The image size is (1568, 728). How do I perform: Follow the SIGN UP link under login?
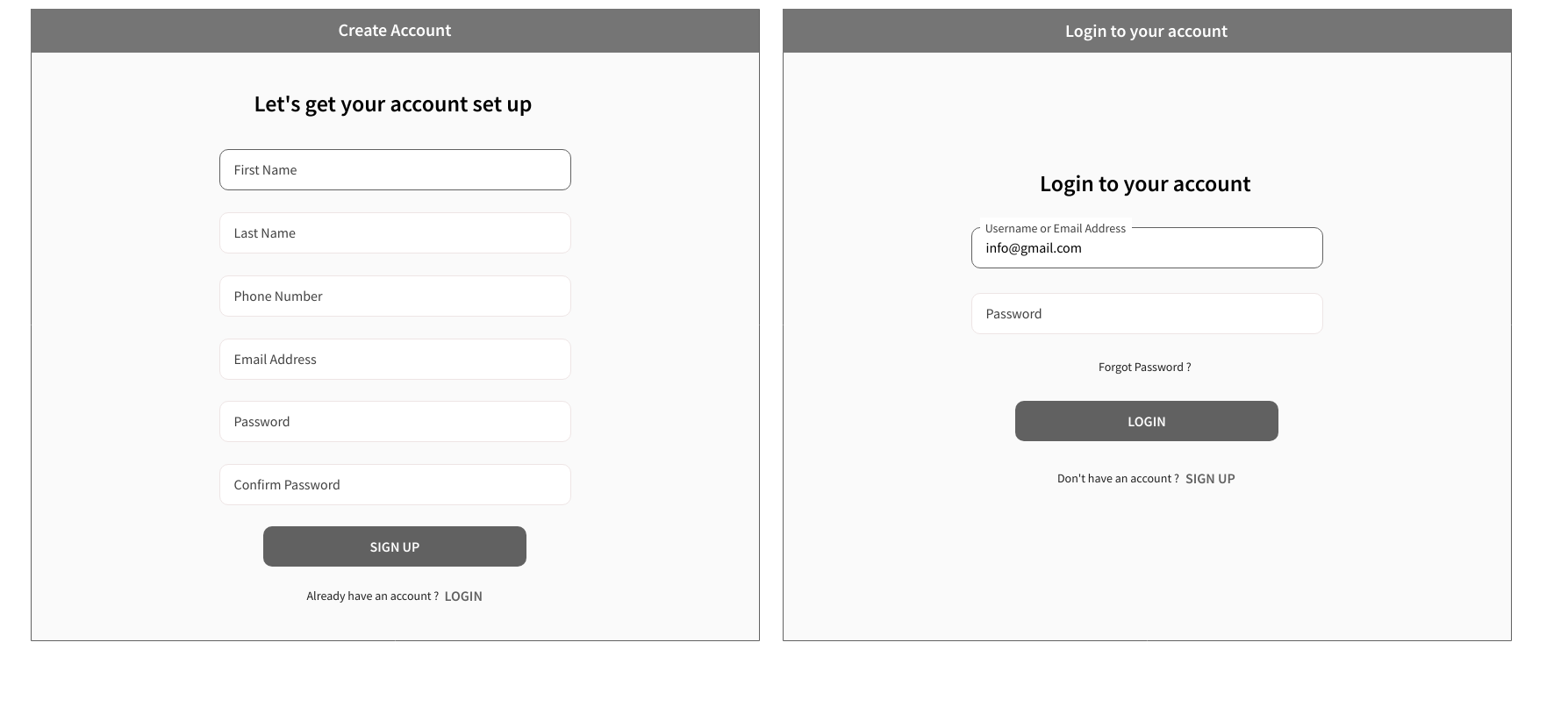pos(1210,479)
